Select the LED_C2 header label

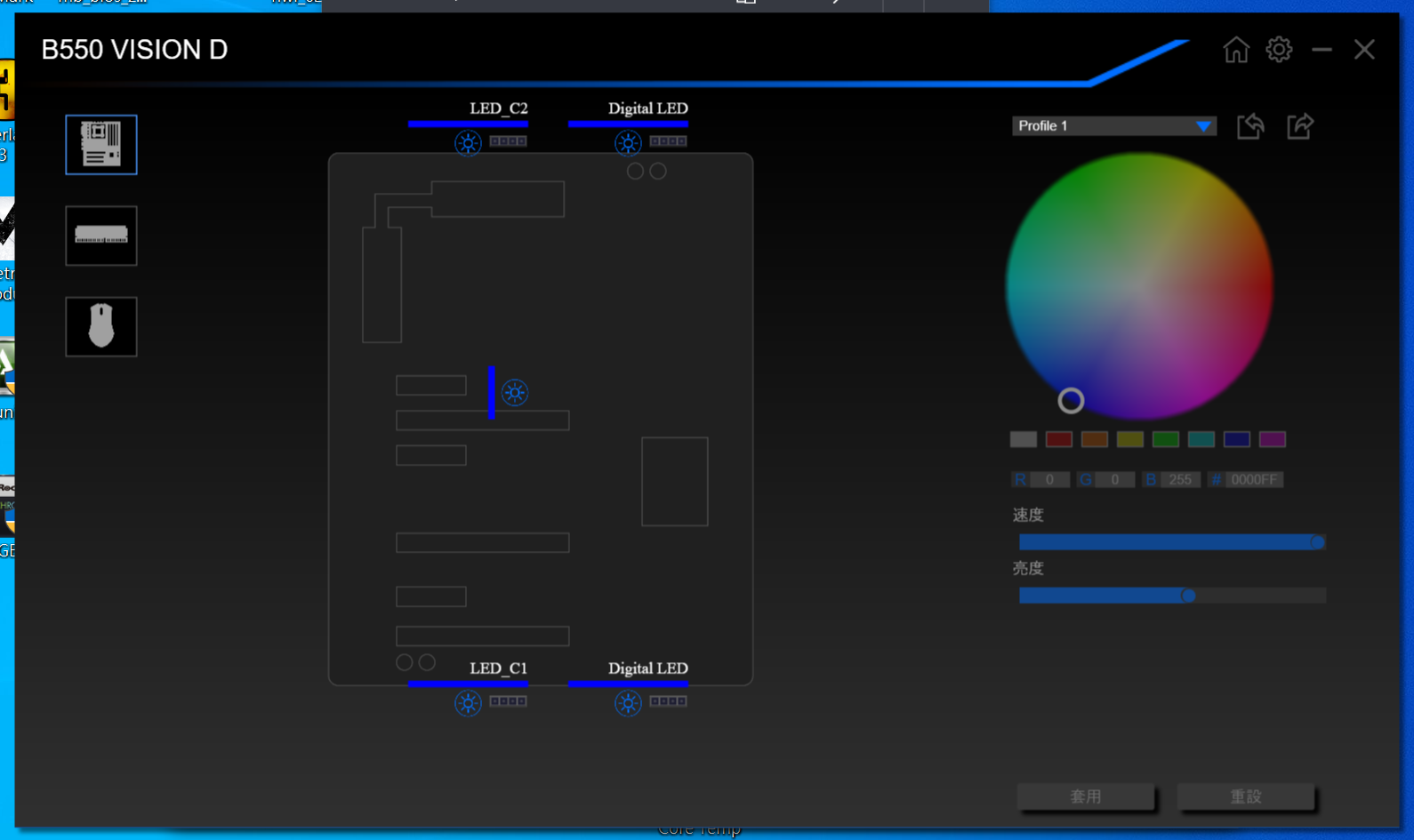(499, 108)
